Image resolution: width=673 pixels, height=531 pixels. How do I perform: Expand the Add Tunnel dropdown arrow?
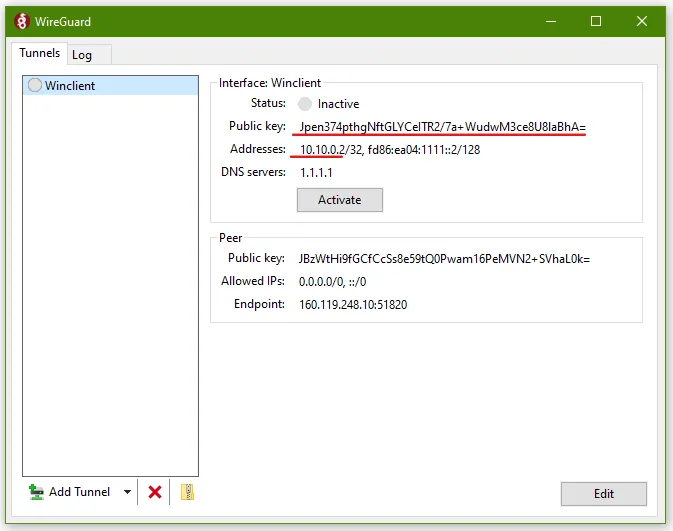[127, 492]
